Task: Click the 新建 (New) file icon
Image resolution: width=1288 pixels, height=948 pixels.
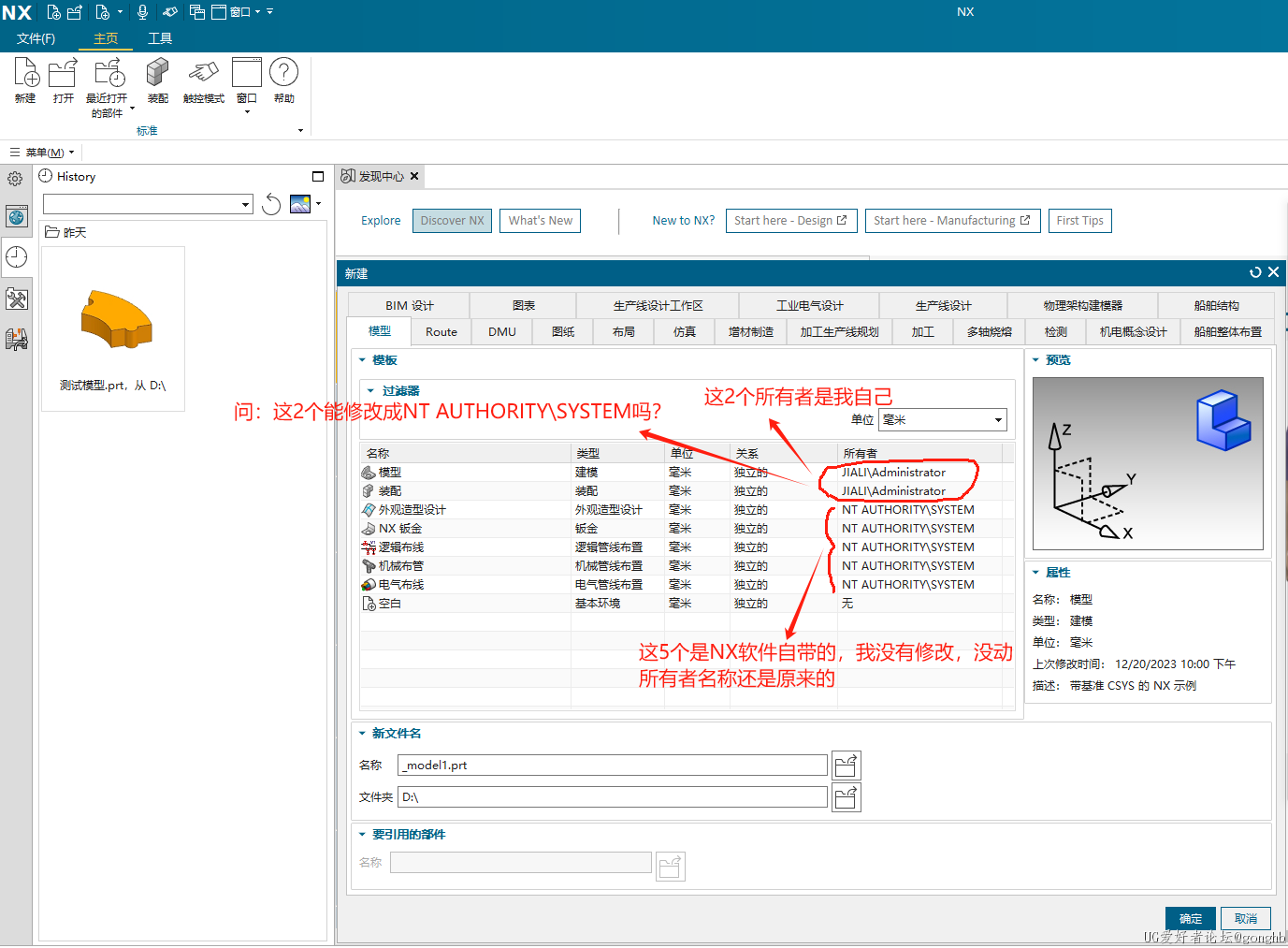Action: [25, 72]
